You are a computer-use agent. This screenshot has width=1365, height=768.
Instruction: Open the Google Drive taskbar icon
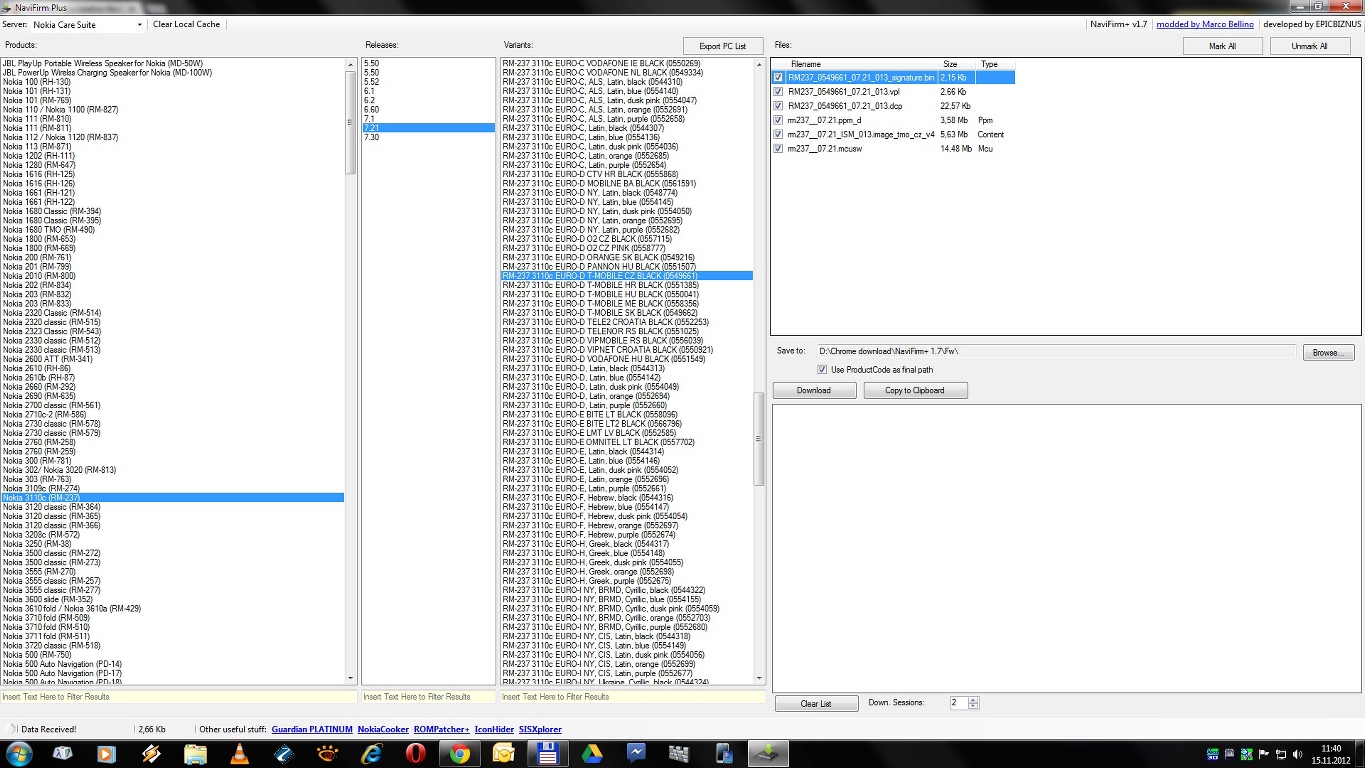coord(591,754)
